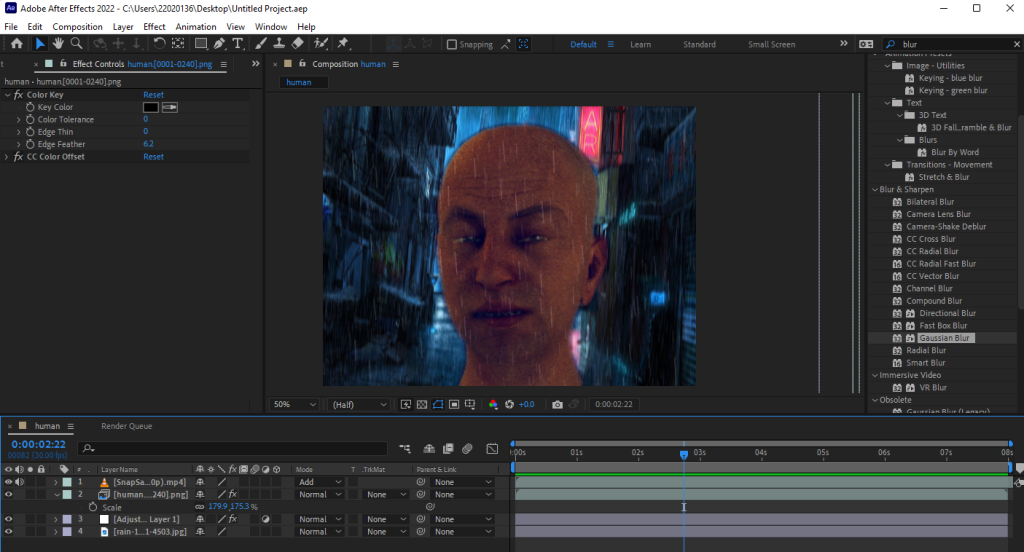This screenshot has width=1024, height=552.
Task: Go to the Home screen icon
Action: coord(16,44)
